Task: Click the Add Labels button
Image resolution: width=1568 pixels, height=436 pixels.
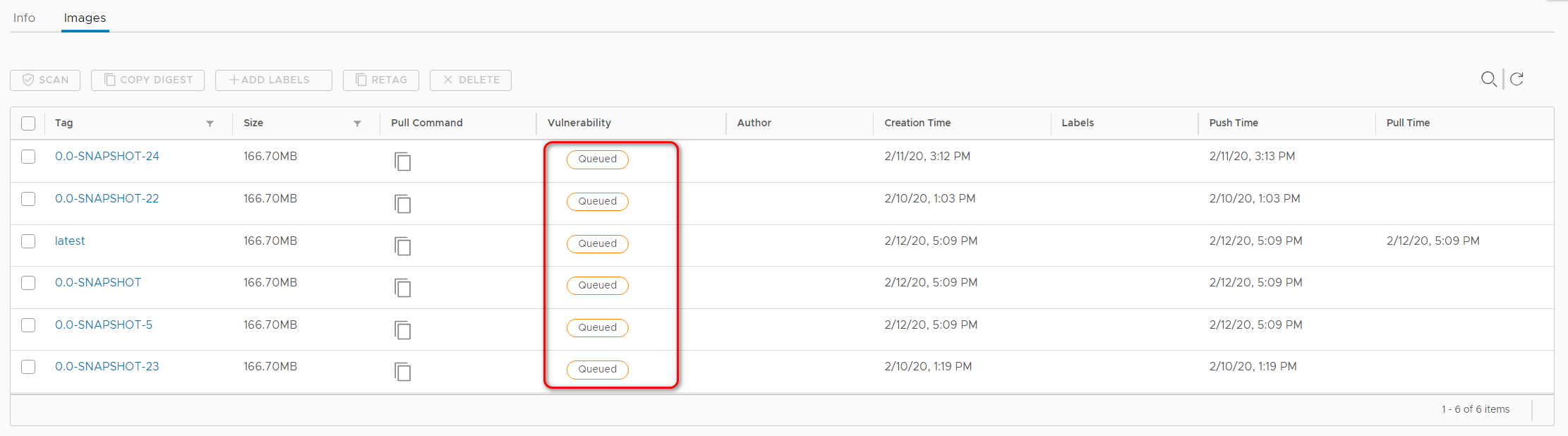Action: 274,80
